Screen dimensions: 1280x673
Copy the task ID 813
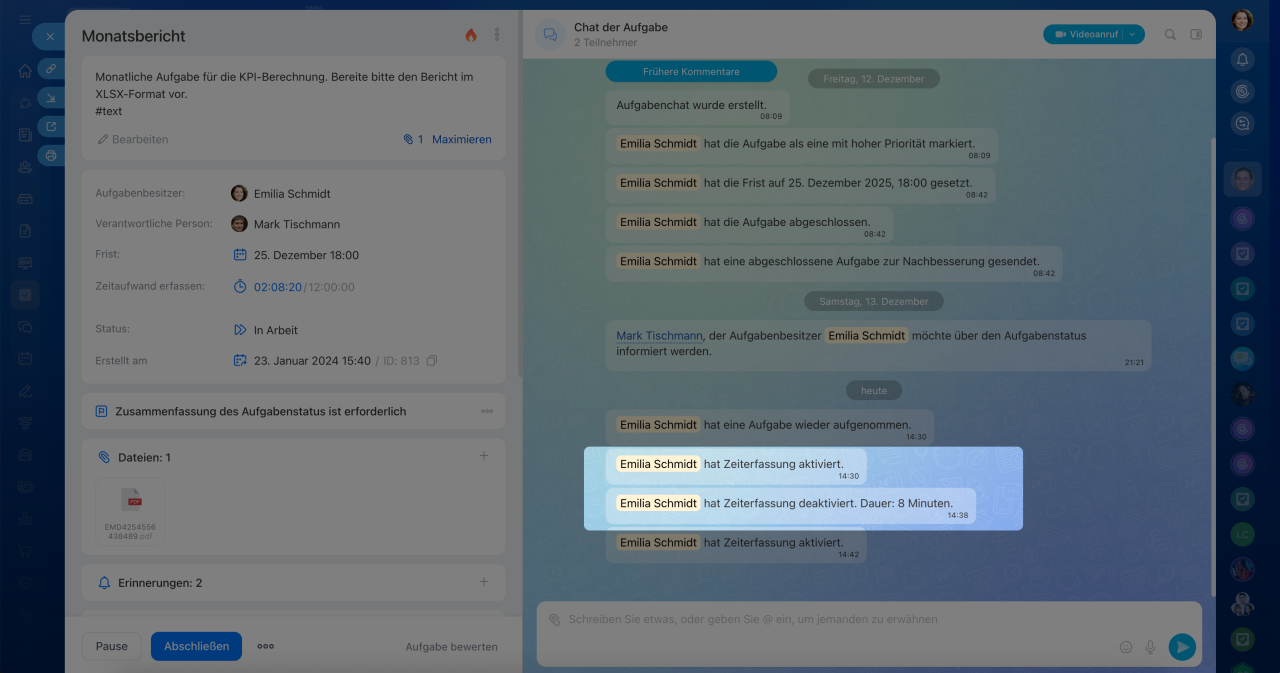(432, 361)
